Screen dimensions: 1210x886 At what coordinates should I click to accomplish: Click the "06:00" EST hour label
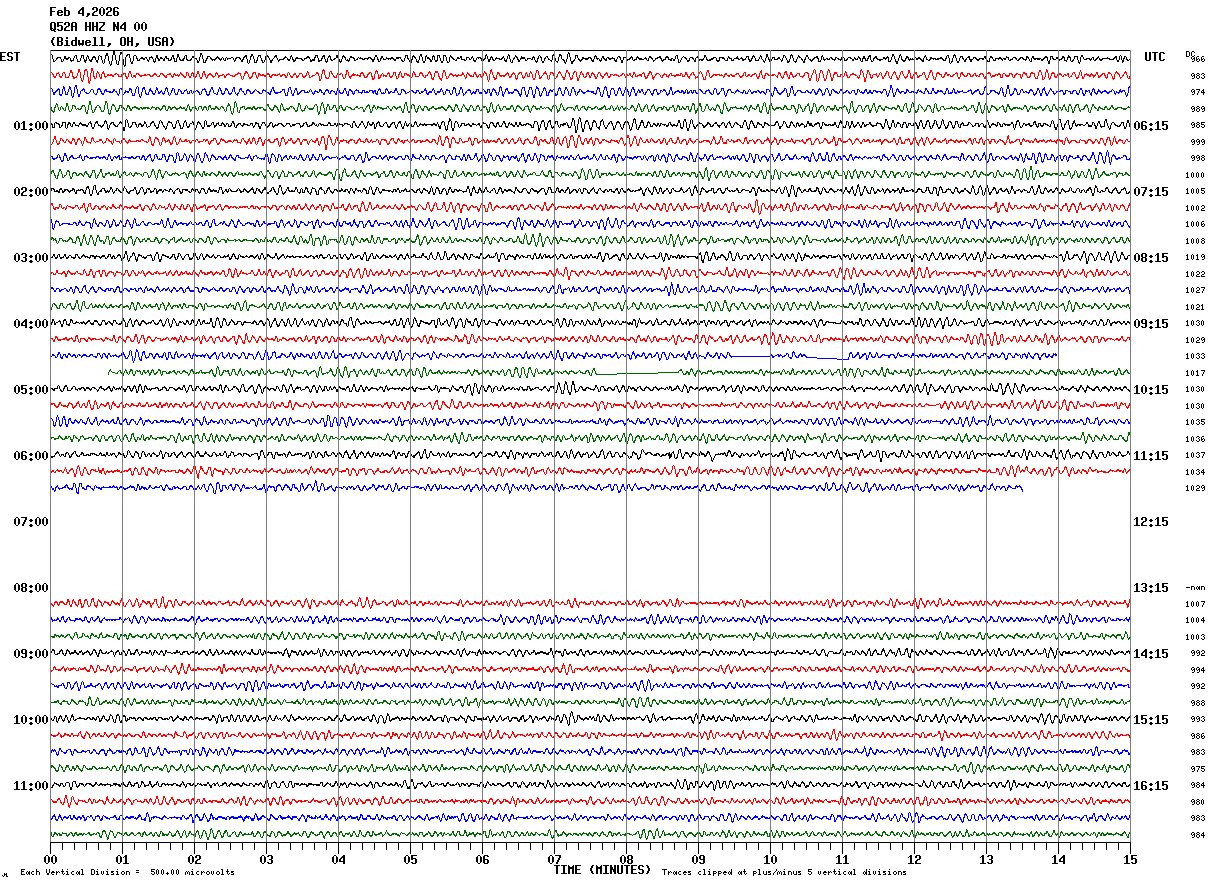pos(30,456)
